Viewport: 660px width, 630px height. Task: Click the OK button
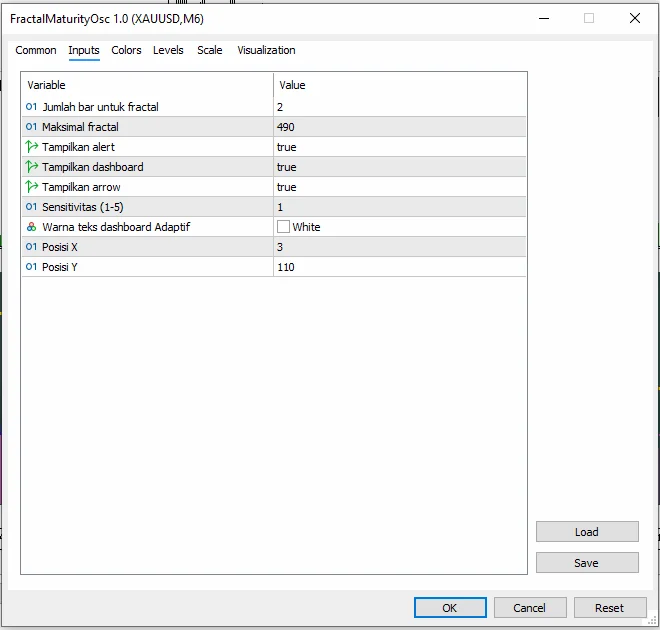click(450, 607)
